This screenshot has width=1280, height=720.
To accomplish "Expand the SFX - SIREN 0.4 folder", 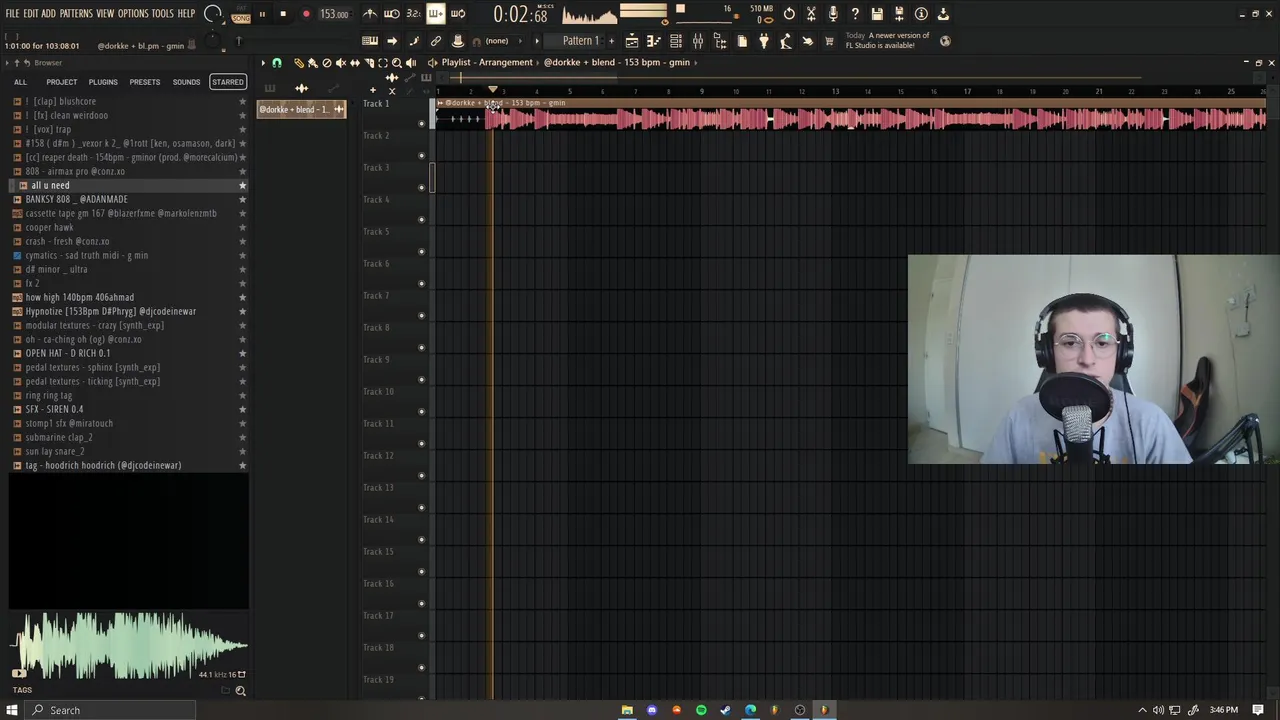I will pos(17,409).
